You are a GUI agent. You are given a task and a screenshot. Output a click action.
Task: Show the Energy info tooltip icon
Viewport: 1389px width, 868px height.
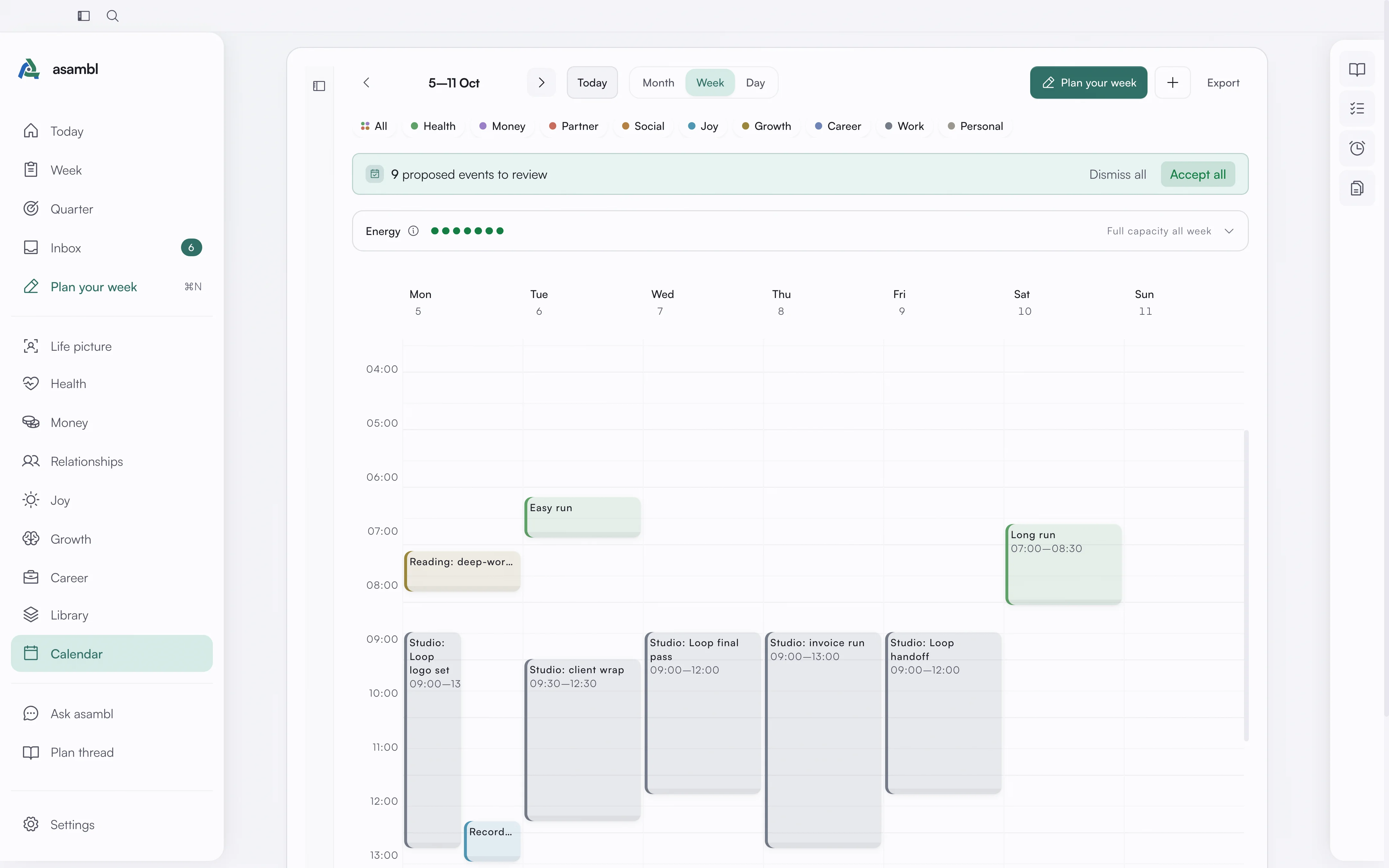(x=413, y=231)
